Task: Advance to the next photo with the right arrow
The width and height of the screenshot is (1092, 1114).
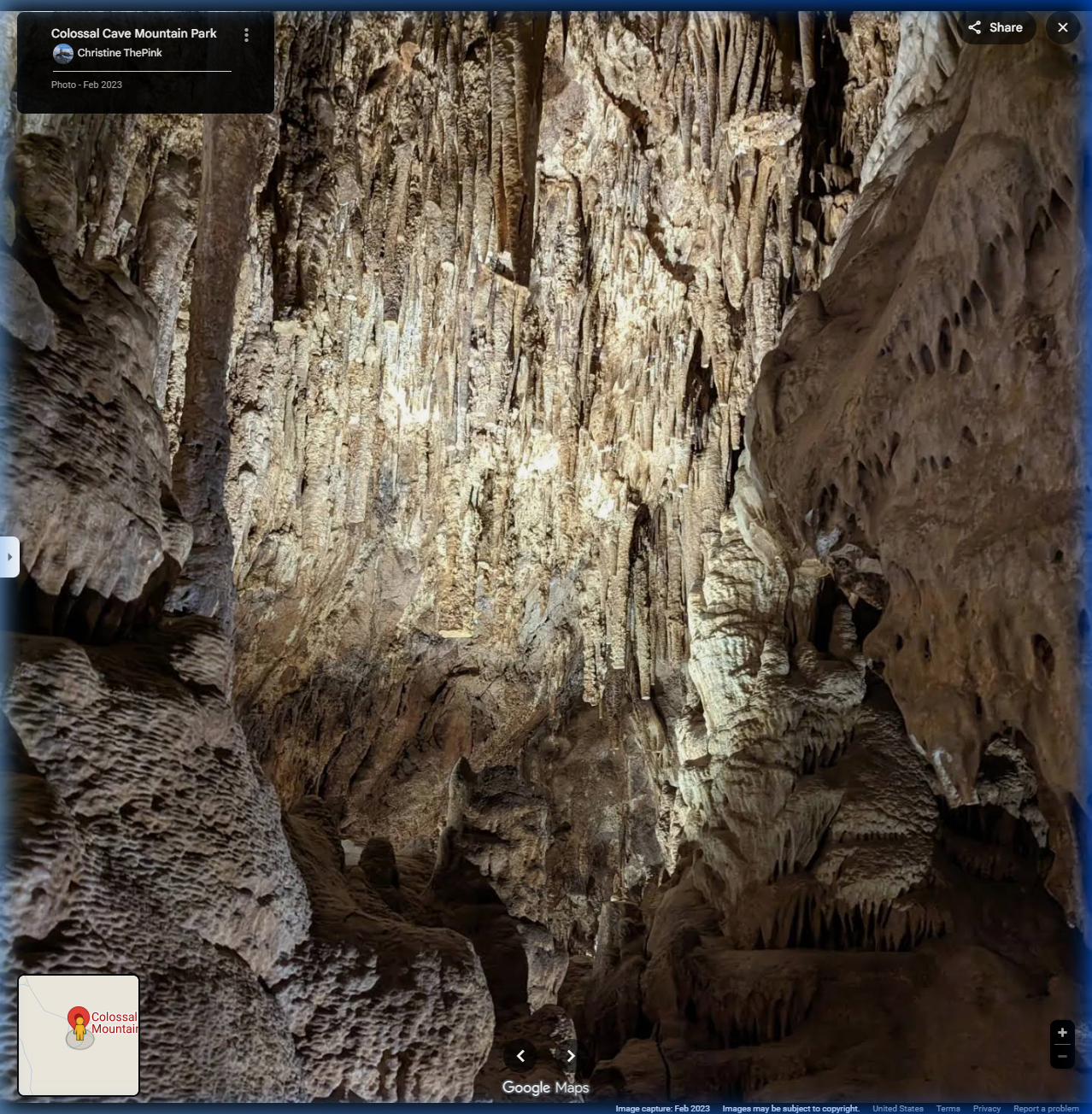Action: click(570, 1056)
